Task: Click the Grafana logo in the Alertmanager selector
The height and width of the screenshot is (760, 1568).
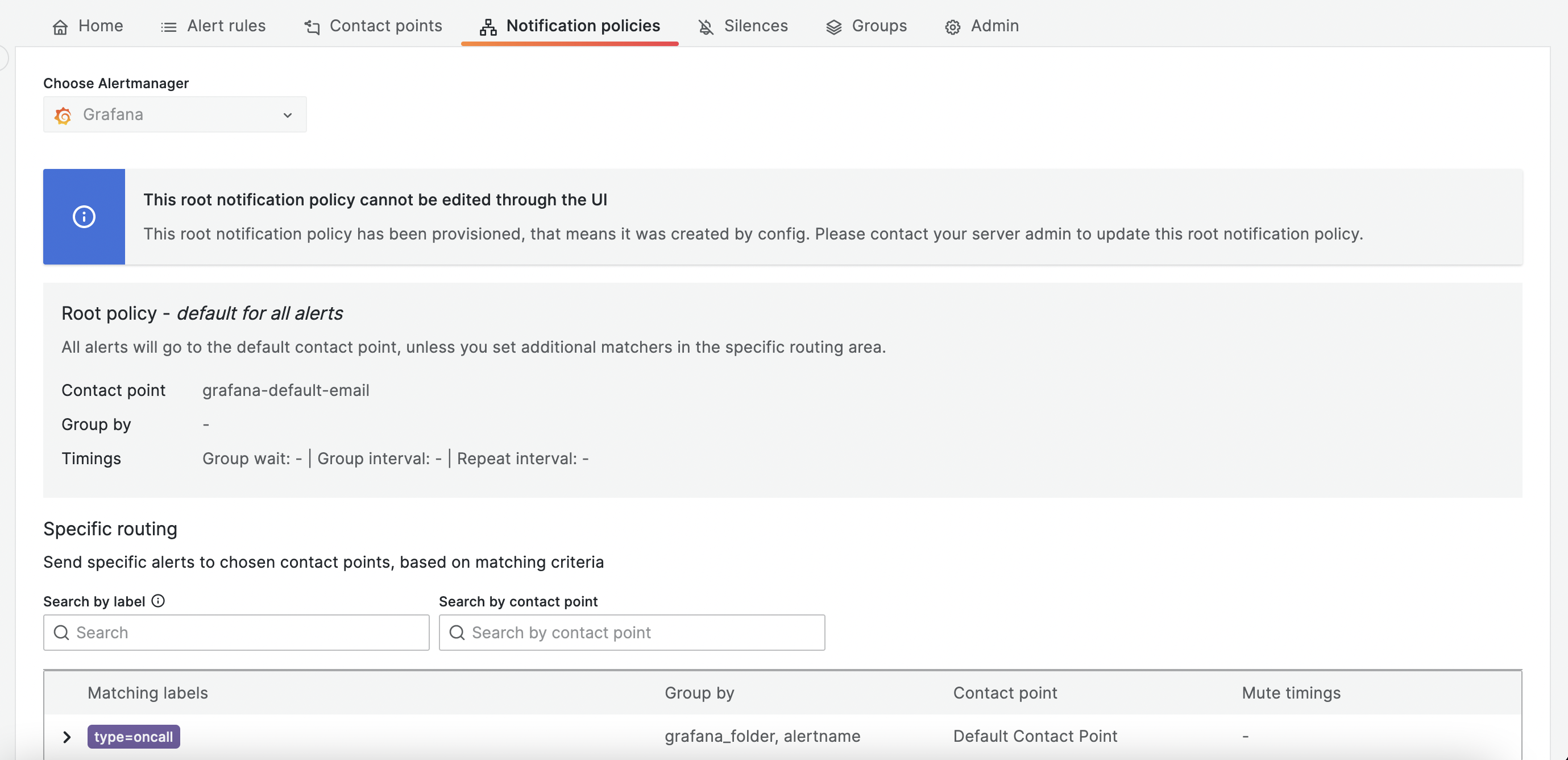Action: [63, 115]
